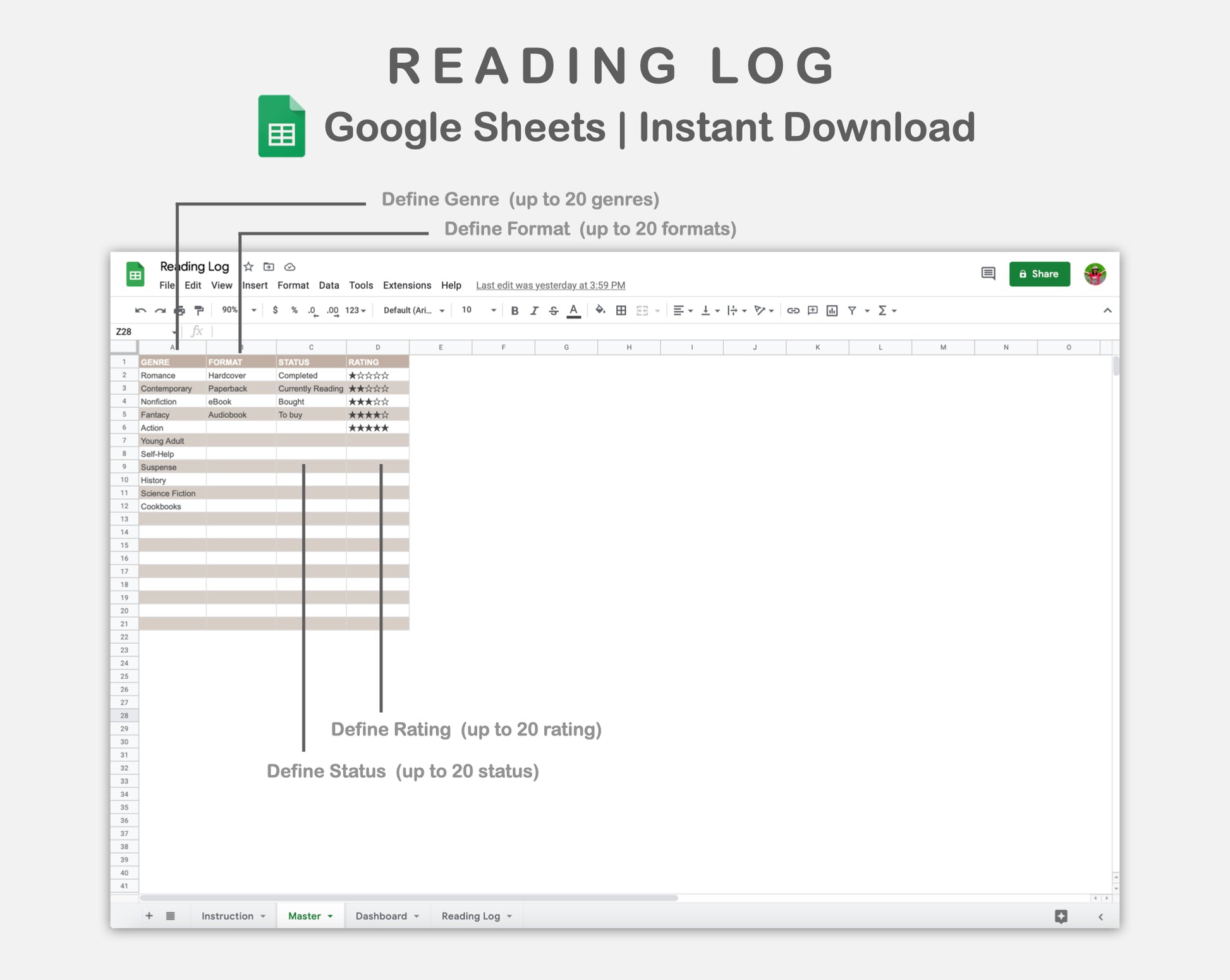Viewport: 1230px width, 980px height.
Task: Switch to the Dashboard sheet tab
Action: (381, 916)
